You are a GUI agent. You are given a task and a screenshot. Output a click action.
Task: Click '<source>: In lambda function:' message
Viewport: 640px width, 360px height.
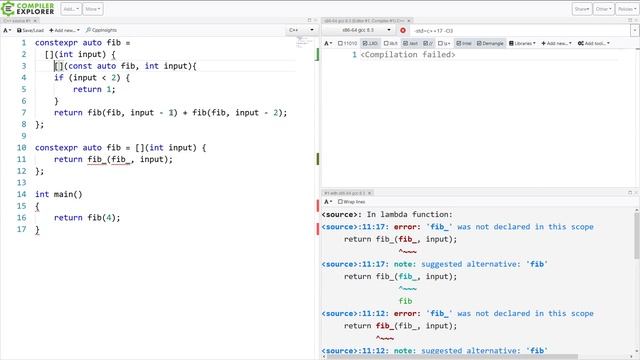(x=387, y=215)
